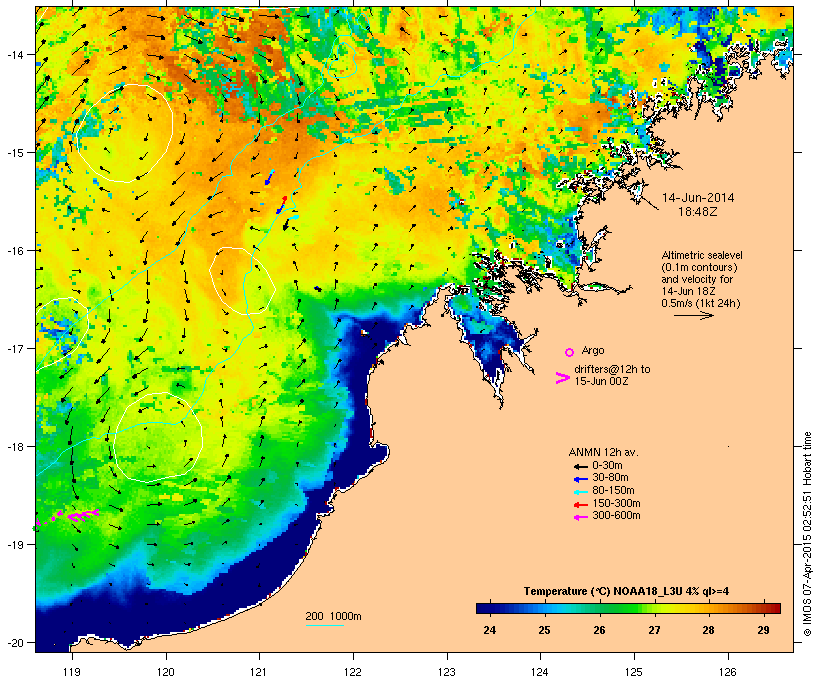The height and width of the screenshot is (680, 820).
Task: Click the magenta 300-600m current arrows on the map near -18.7
Action: click(x=68, y=516)
